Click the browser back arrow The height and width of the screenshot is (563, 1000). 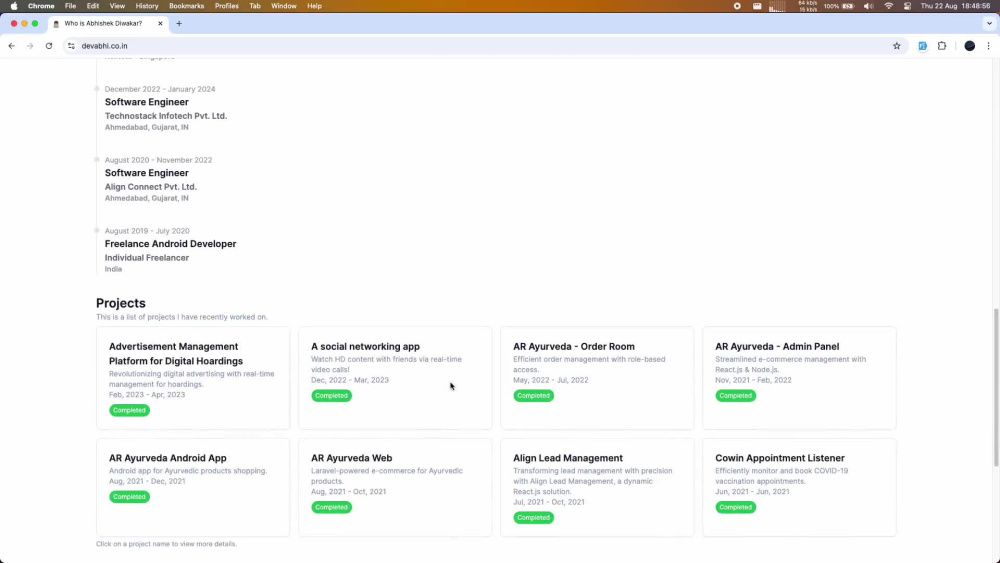pos(11,46)
